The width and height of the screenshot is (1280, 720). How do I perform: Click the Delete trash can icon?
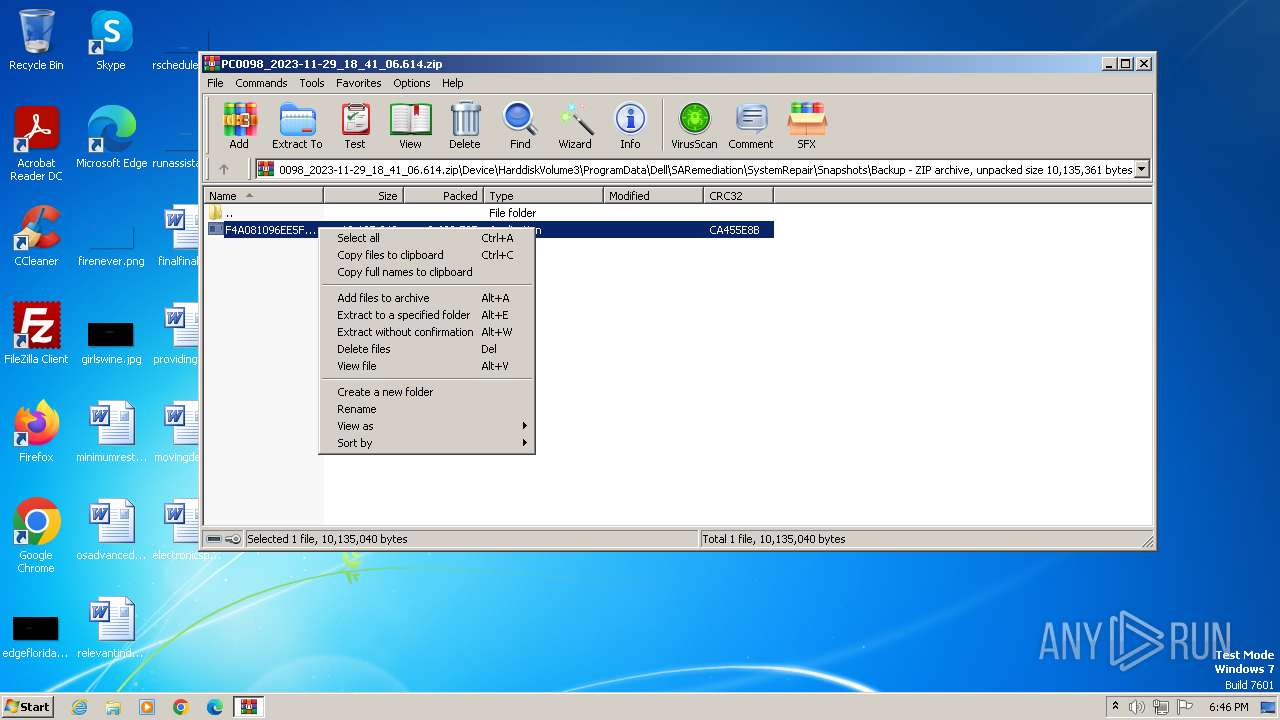point(465,126)
